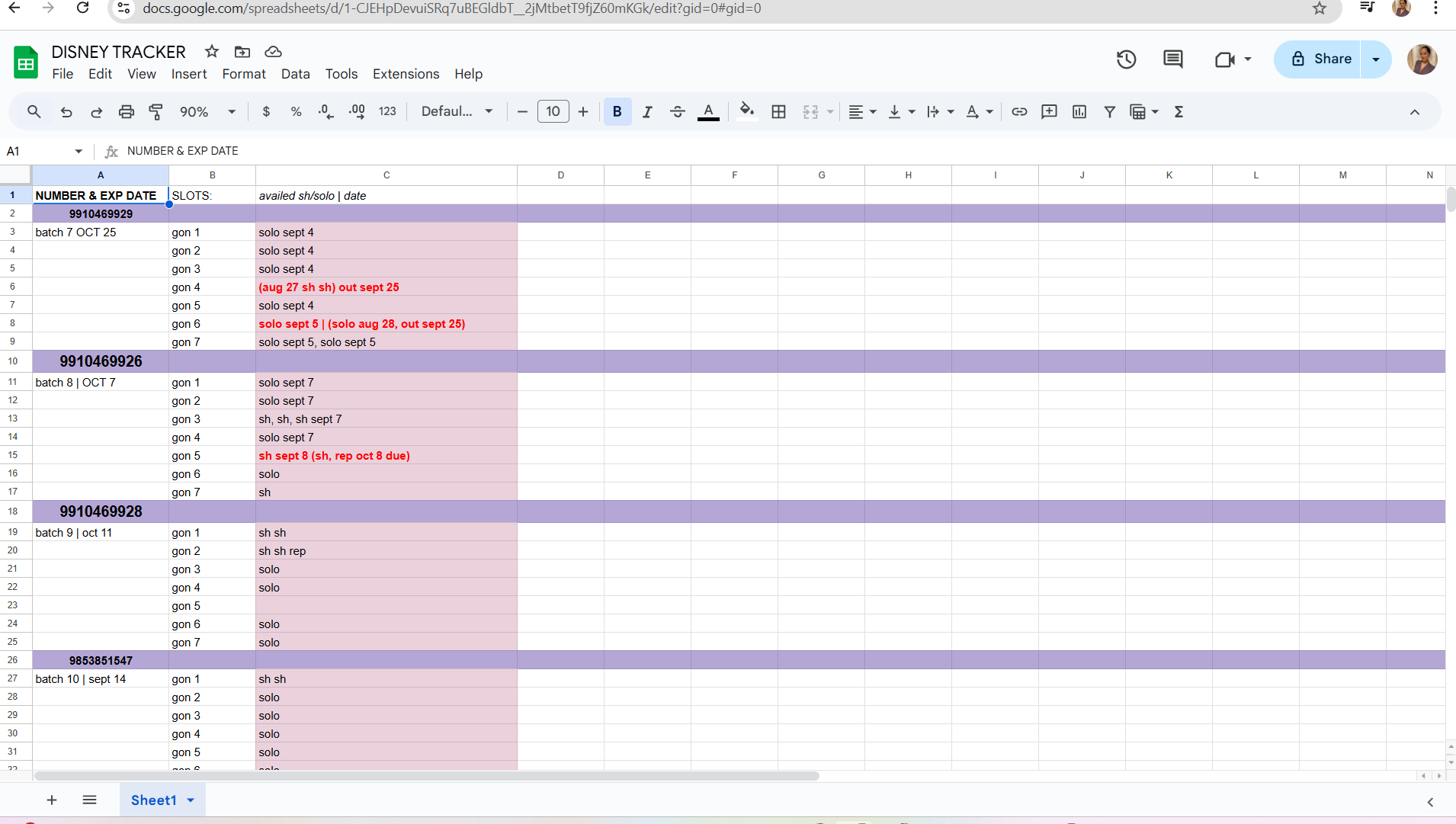Screen dimensions: 1456x824
Task: Bookmark this page star icon
Action: (1320, 8)
